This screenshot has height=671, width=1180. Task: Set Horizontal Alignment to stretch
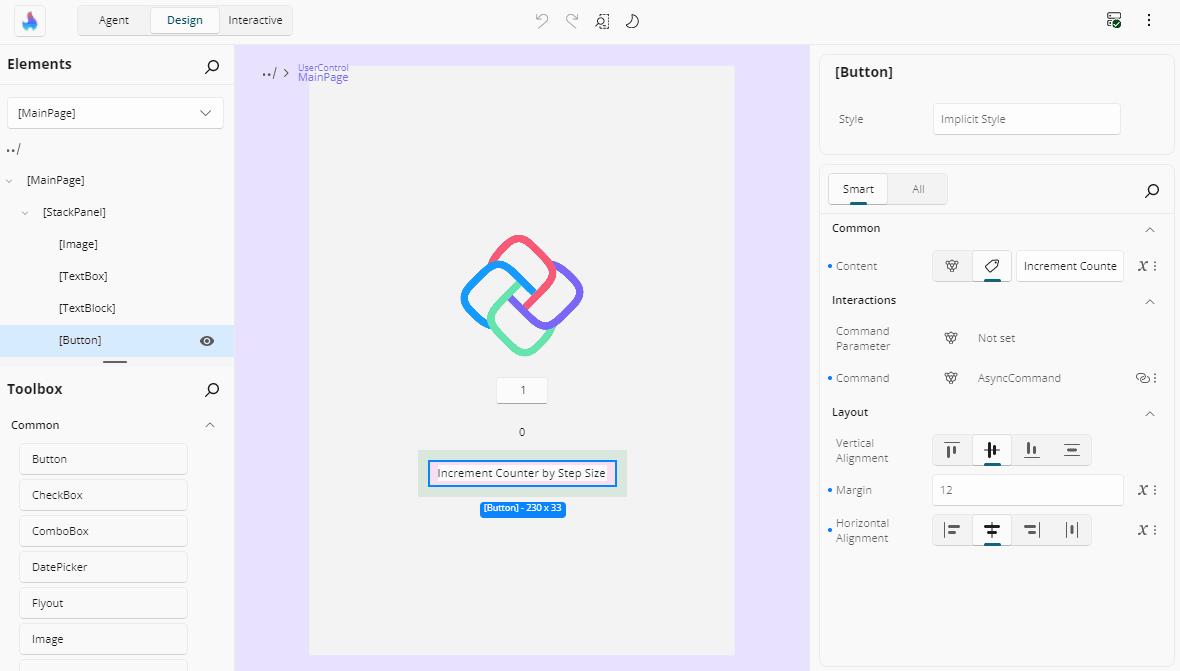tap(1072, 530)
